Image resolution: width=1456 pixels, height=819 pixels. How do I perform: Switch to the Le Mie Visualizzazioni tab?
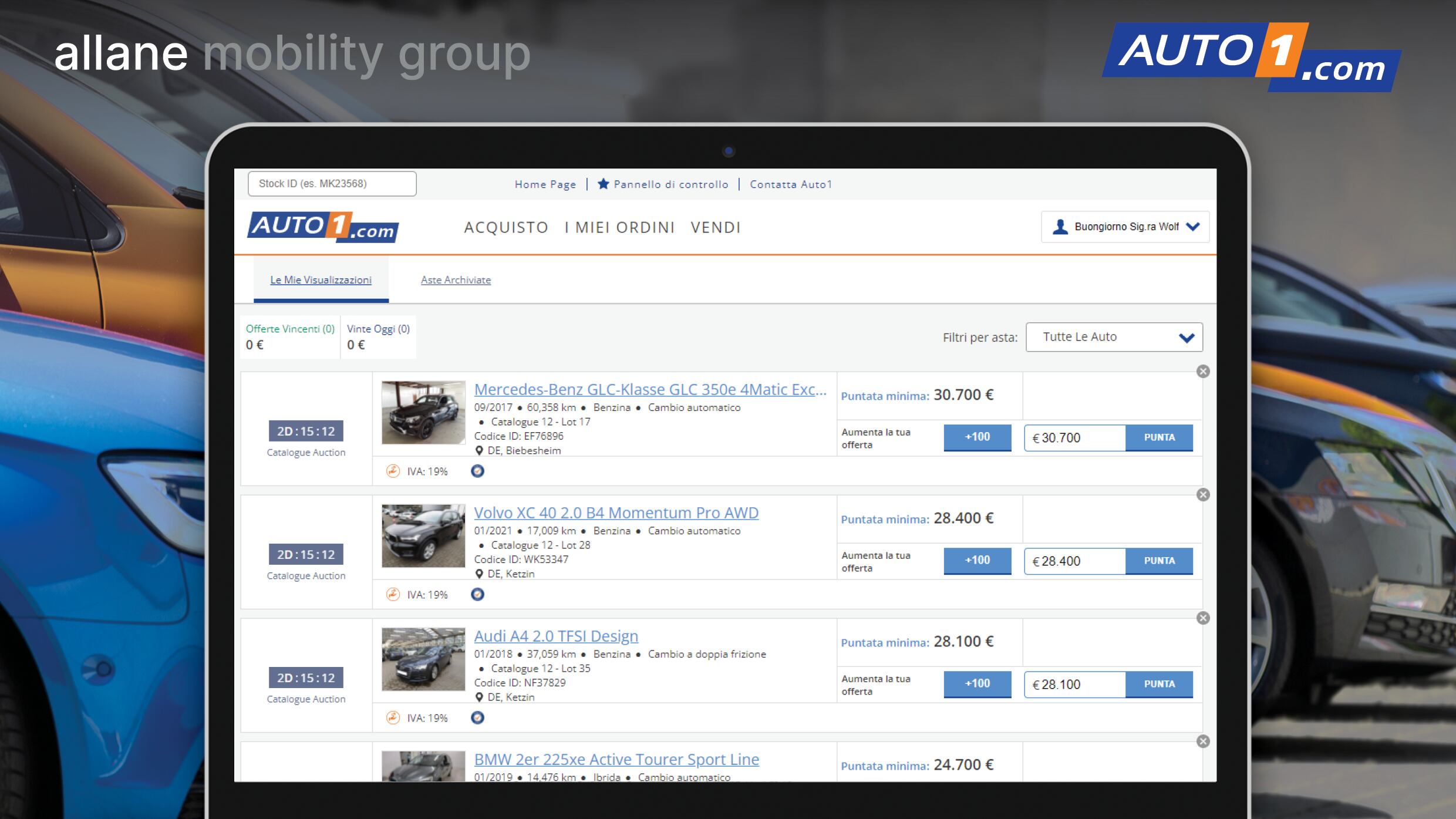(321, 280)
